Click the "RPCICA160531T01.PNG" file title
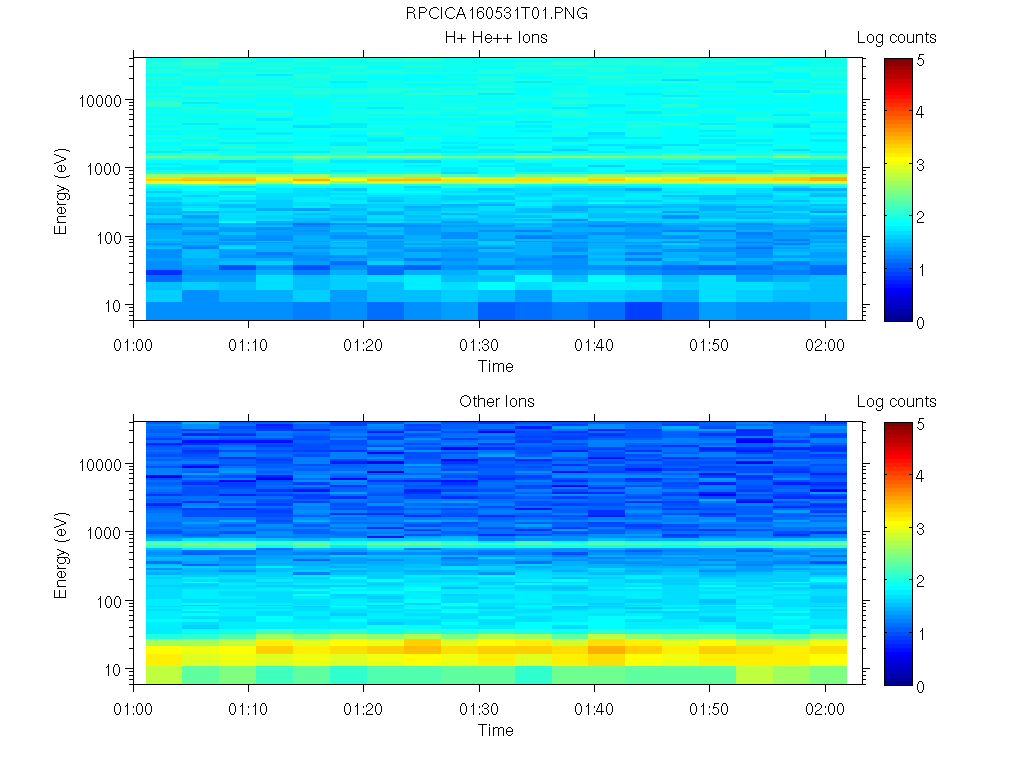 point(496,14)
